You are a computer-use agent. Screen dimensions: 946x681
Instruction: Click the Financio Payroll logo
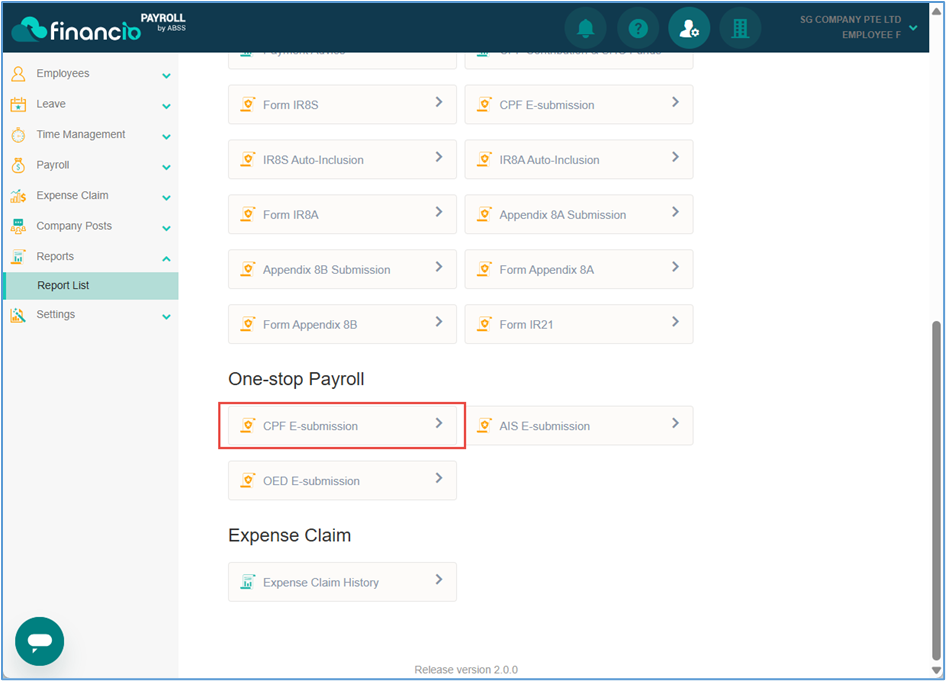pos(100,27)
